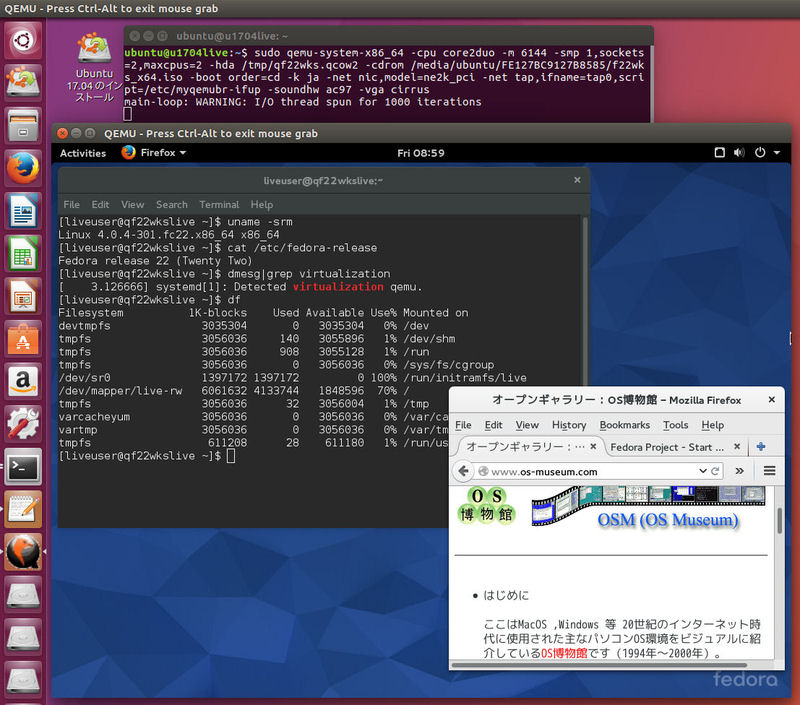Screen dimensions: 800x705
Task: Launch Firefox from the Ubuntu dock
Action: click(23, 168)
